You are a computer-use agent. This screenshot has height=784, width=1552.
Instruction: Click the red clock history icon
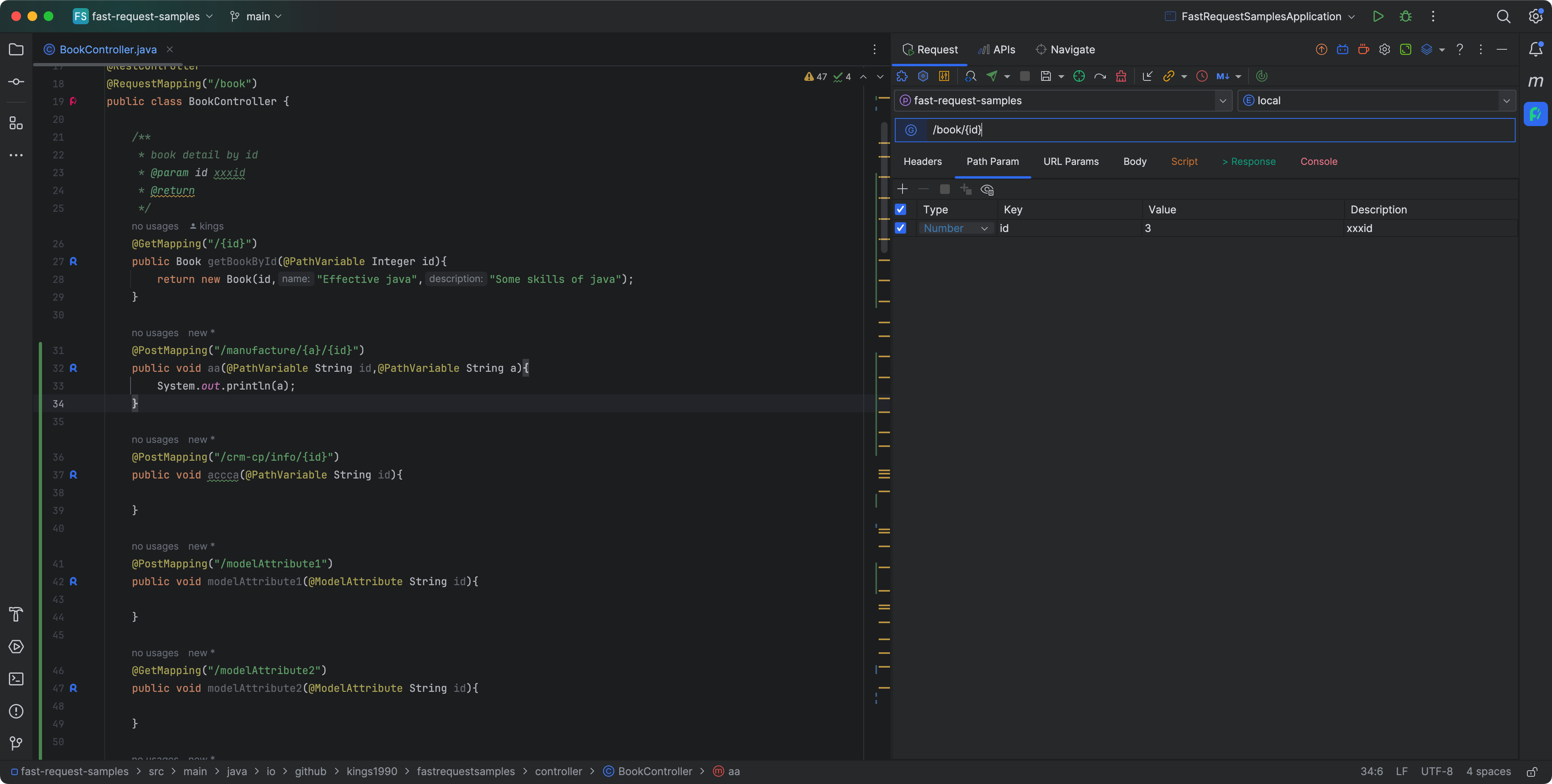pos(1201,76)
